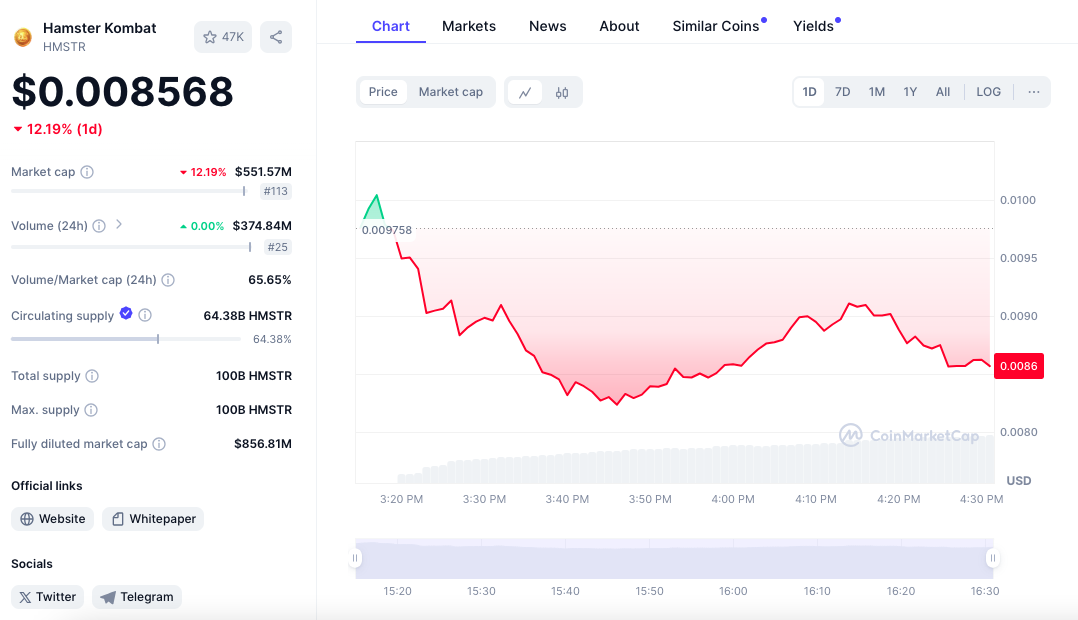Grab the left range selector handle
Screen dimensions: 1078x620
[355, 558]
